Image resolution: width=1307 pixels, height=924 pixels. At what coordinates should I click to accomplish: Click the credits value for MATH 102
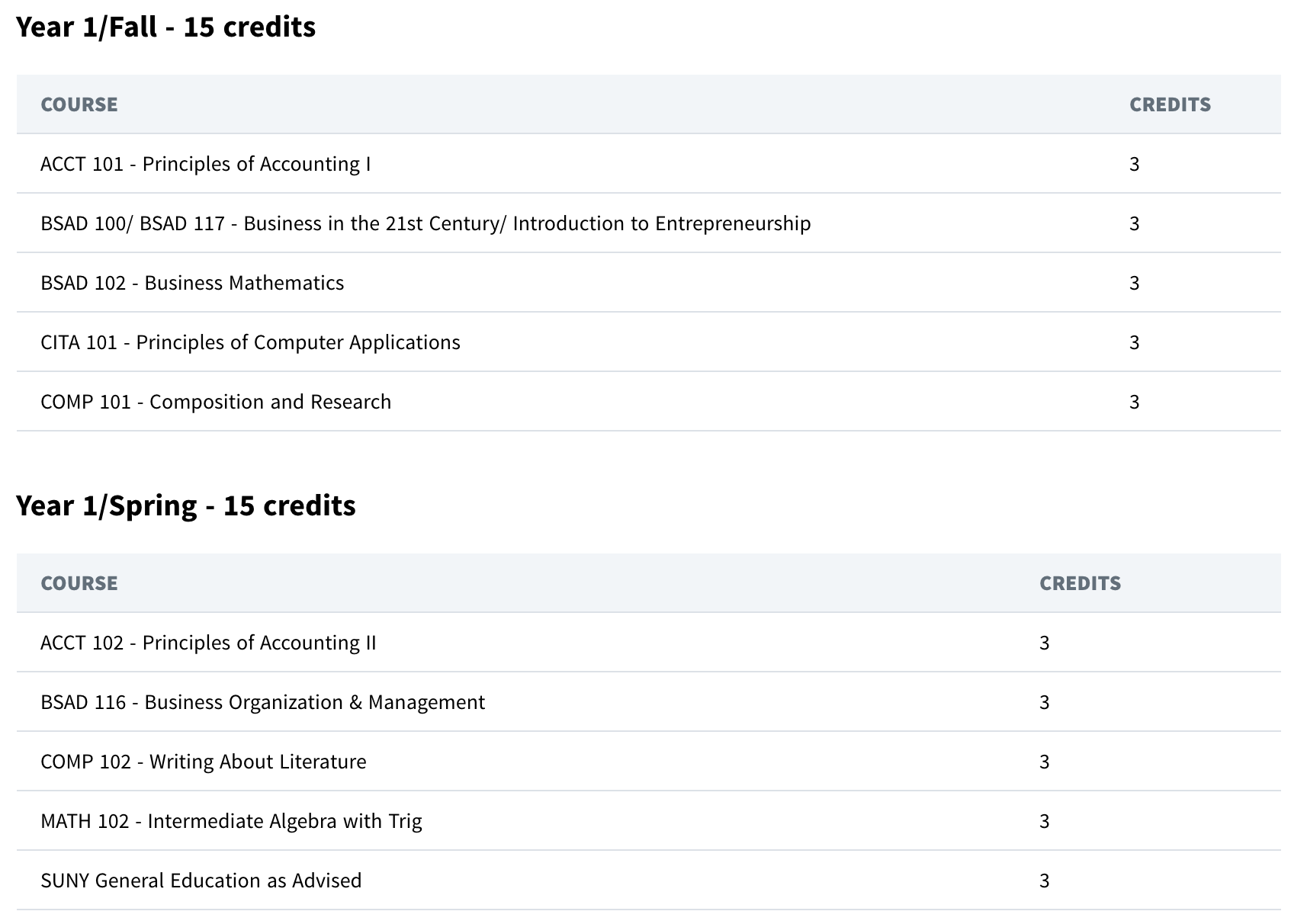point(1044,821)
